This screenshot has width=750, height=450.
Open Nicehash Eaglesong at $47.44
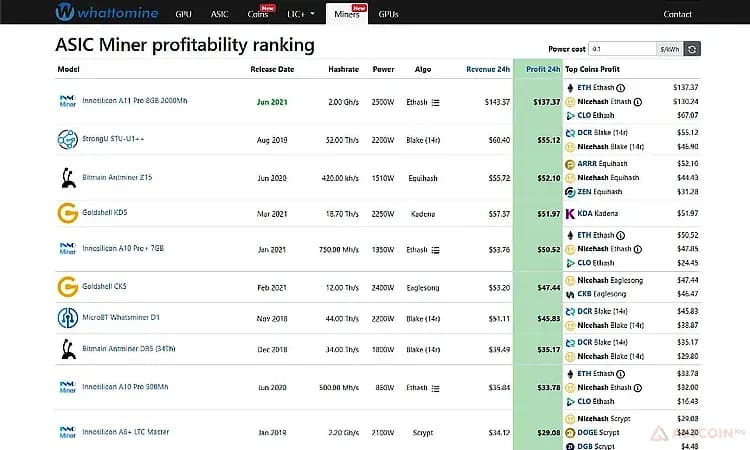(610, 280)
